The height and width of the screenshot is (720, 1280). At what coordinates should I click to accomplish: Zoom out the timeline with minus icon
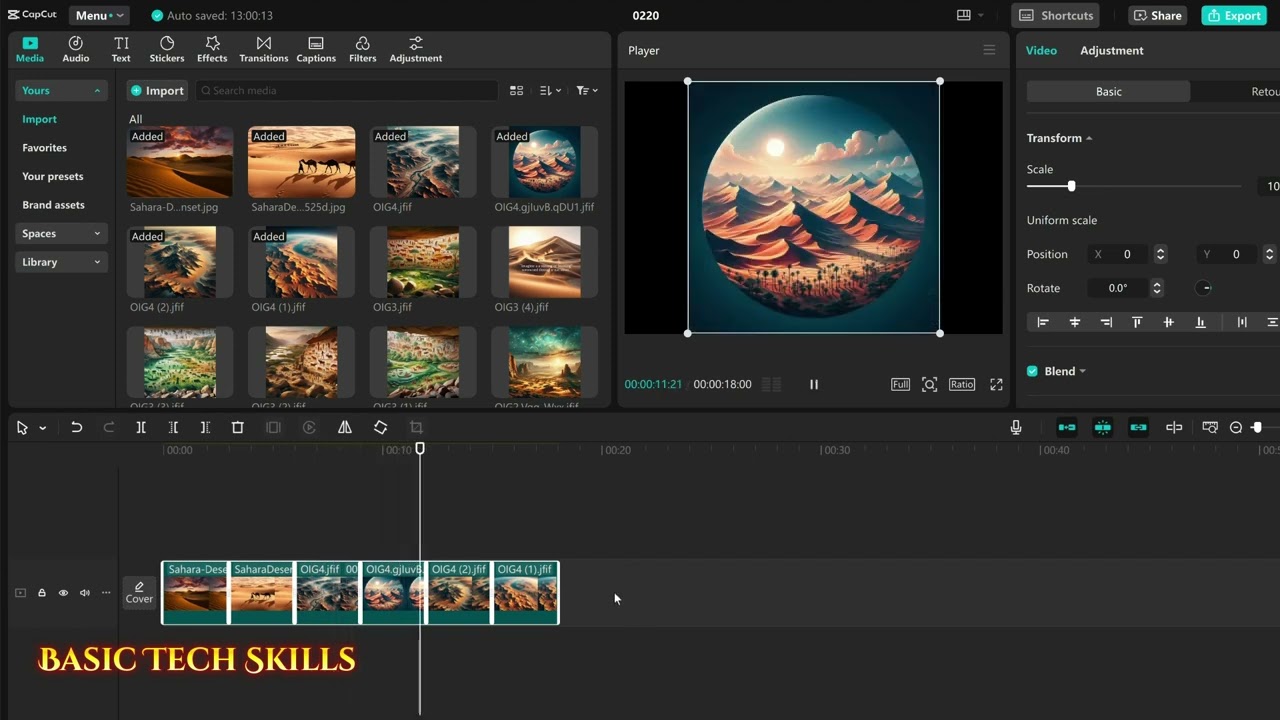point(1236,427)
